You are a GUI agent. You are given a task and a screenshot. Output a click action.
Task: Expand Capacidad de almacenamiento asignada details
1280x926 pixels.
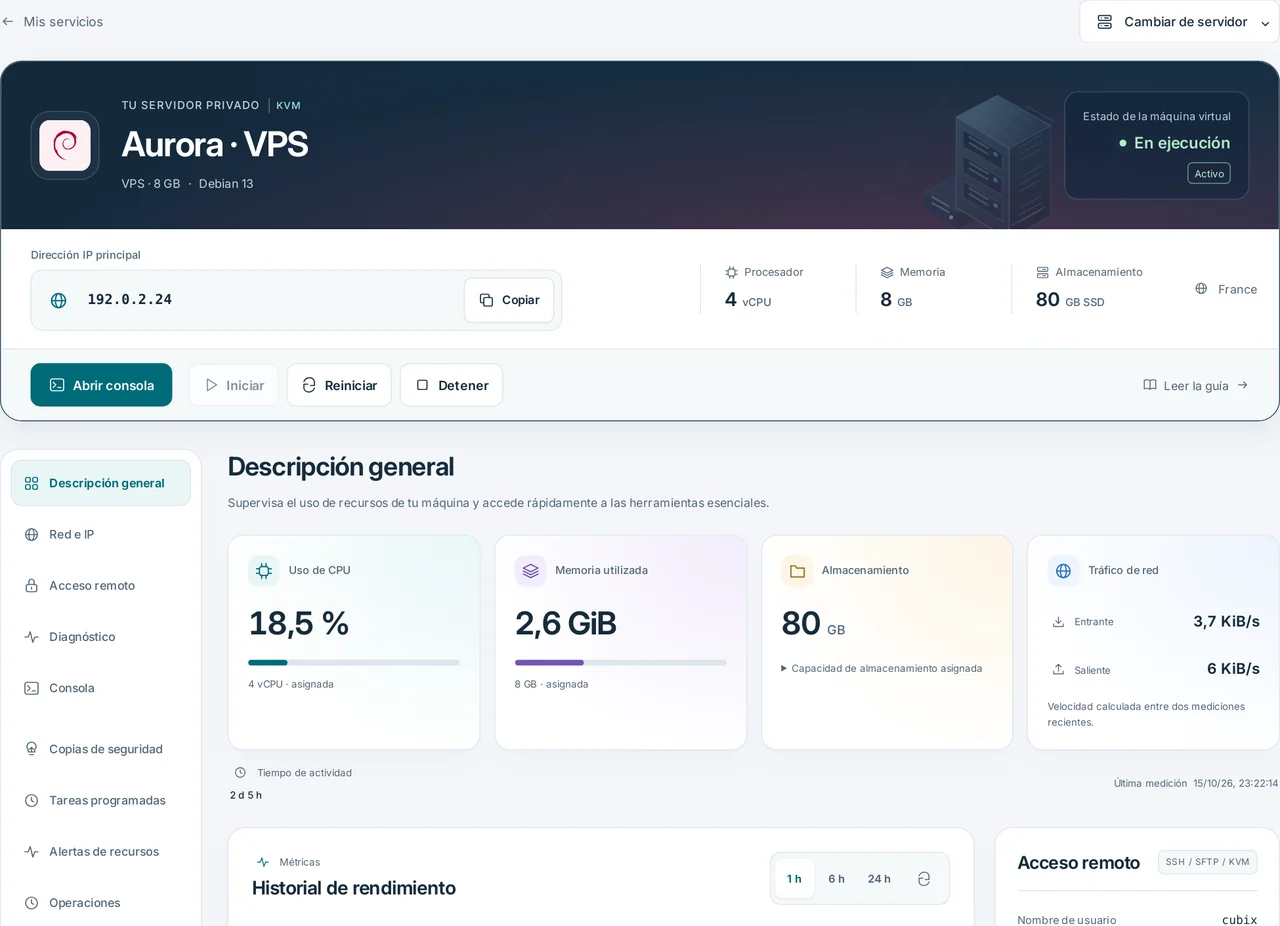[x=882, y=668]
